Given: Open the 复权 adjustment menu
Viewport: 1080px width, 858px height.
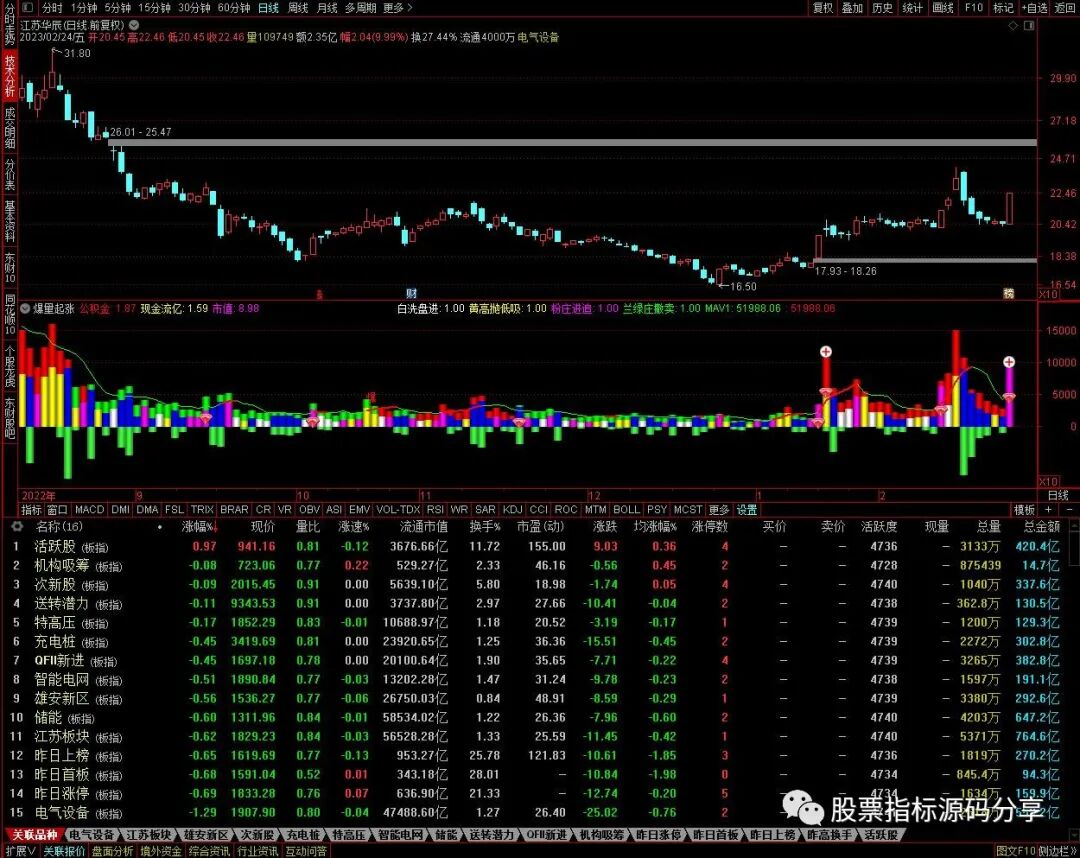Looking at the screenshot, I should (x=823, y=8).
